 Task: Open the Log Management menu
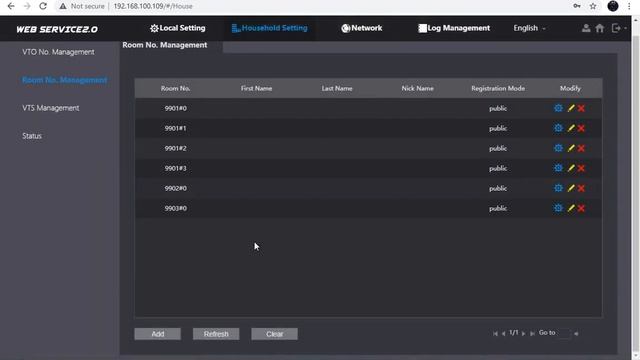click(454, 28)
